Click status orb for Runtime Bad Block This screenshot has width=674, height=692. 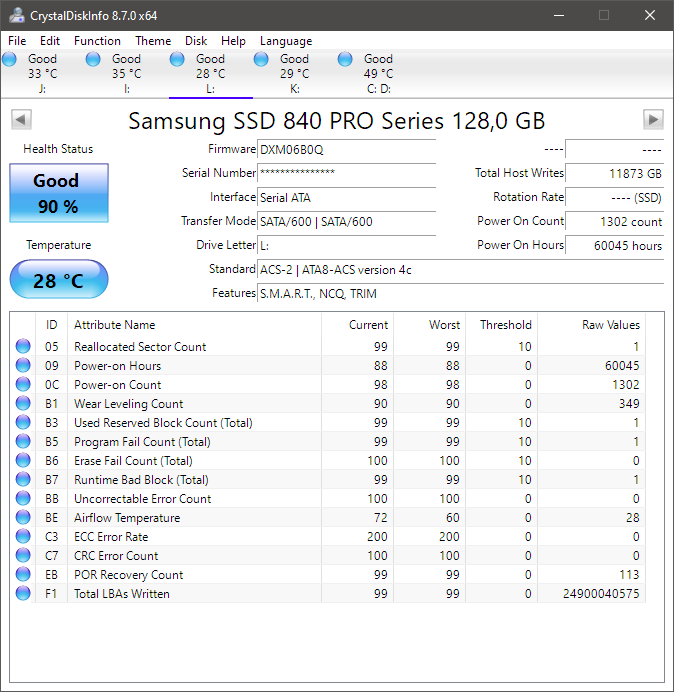coord(23,479)
